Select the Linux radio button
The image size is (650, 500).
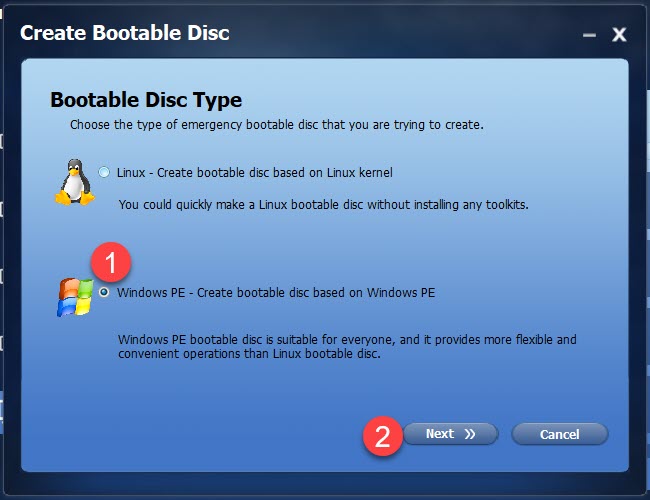coord(104,172)
